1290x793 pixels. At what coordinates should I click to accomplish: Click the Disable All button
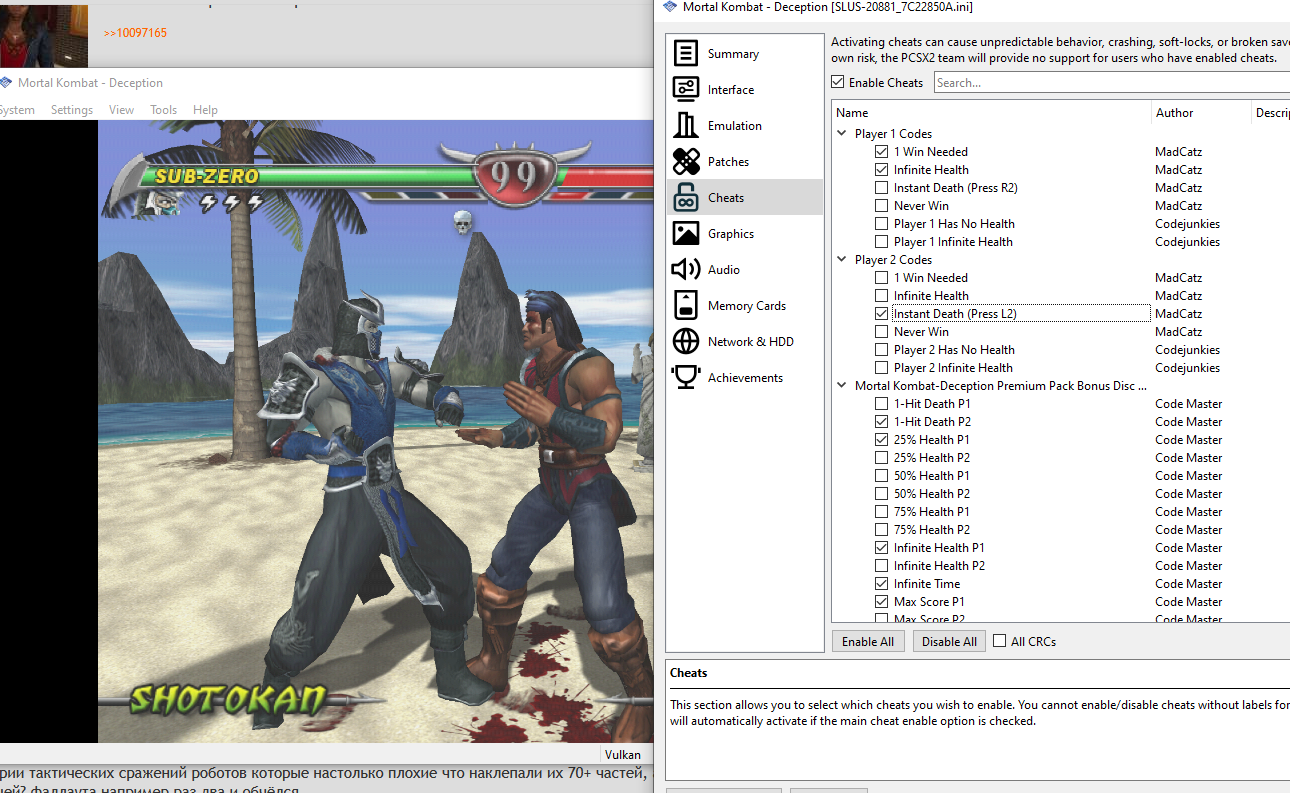[x=950, y=642]
